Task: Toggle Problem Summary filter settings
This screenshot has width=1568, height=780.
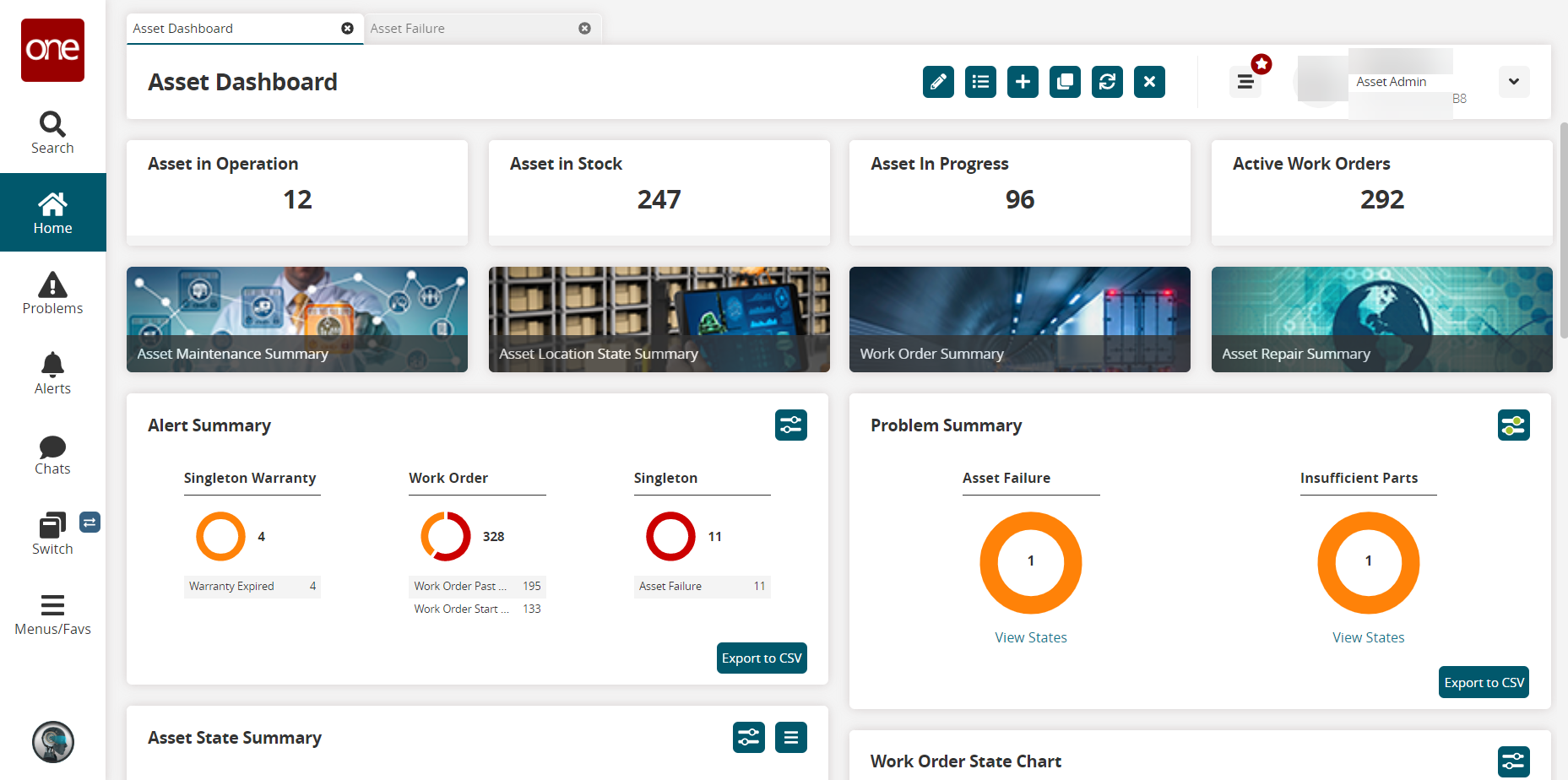Action: point(1512,425)
